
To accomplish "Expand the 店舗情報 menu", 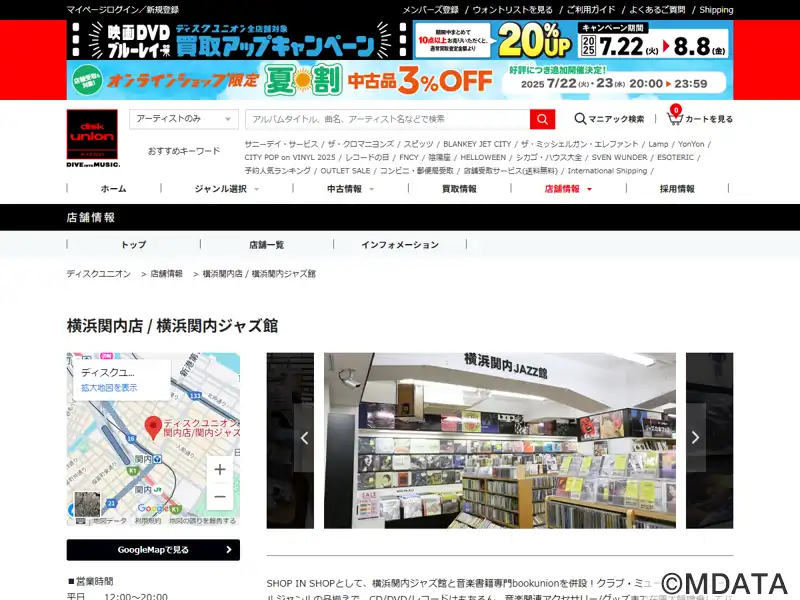I will [x=568, y=189].
